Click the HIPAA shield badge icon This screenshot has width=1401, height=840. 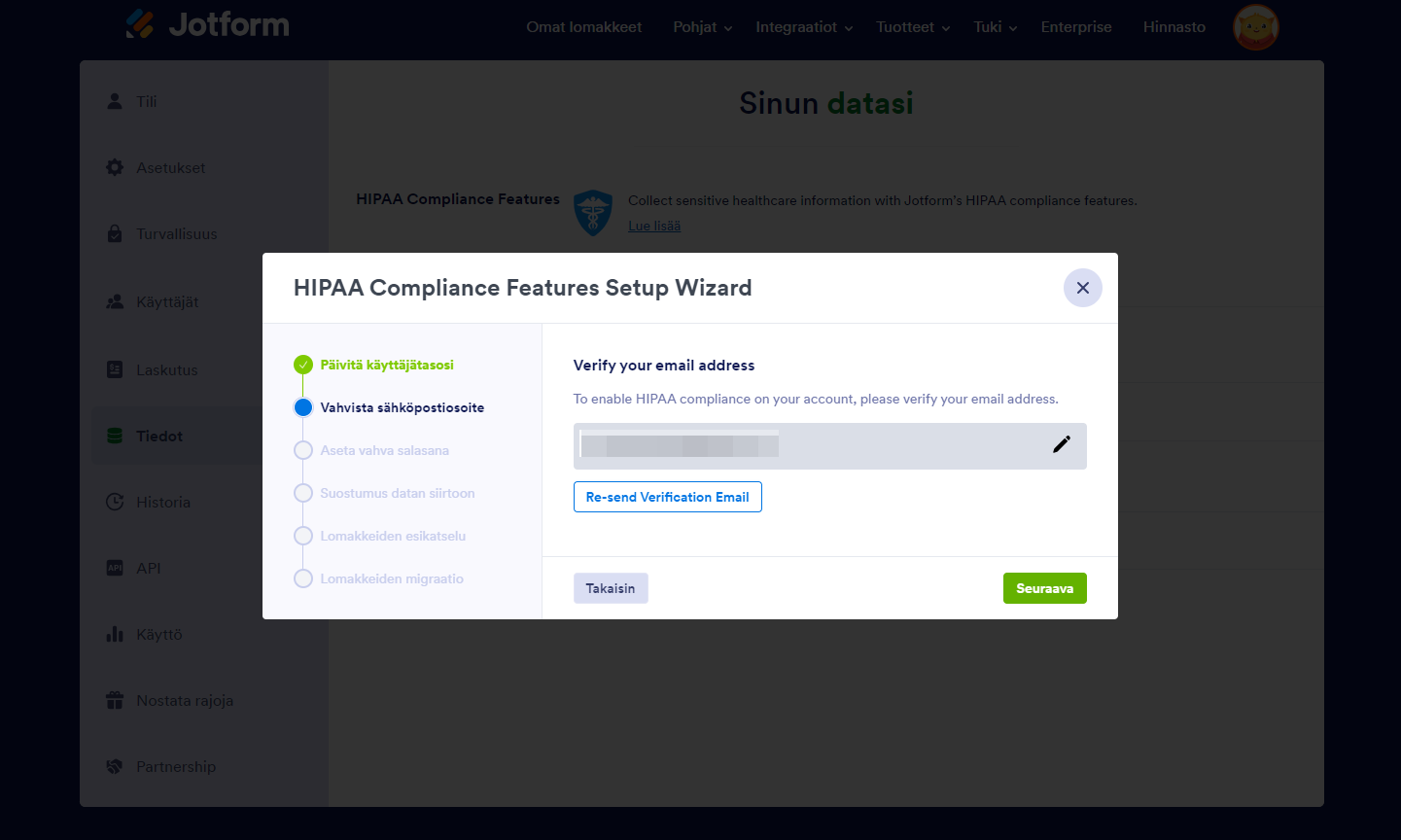593,213
